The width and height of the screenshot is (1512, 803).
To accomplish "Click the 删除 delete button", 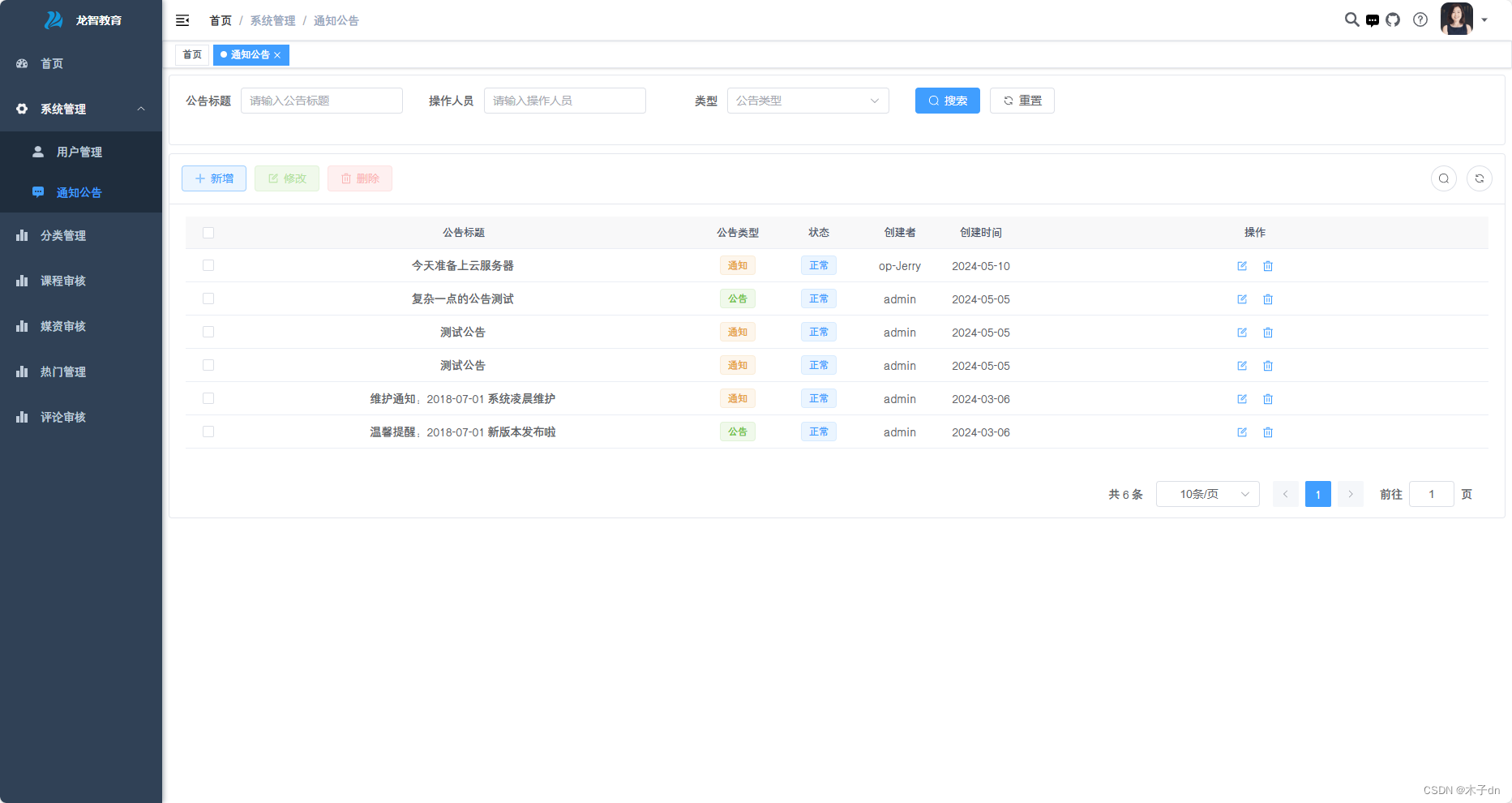I will click(x=360, y=178).
